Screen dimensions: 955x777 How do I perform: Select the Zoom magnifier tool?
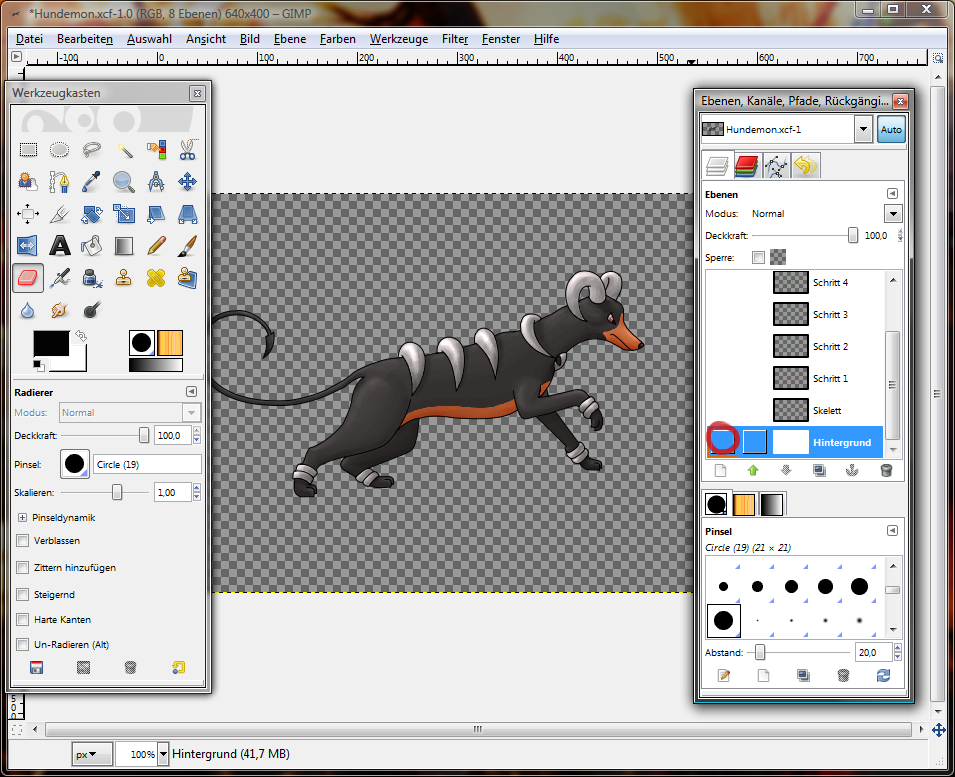(124, 181)
